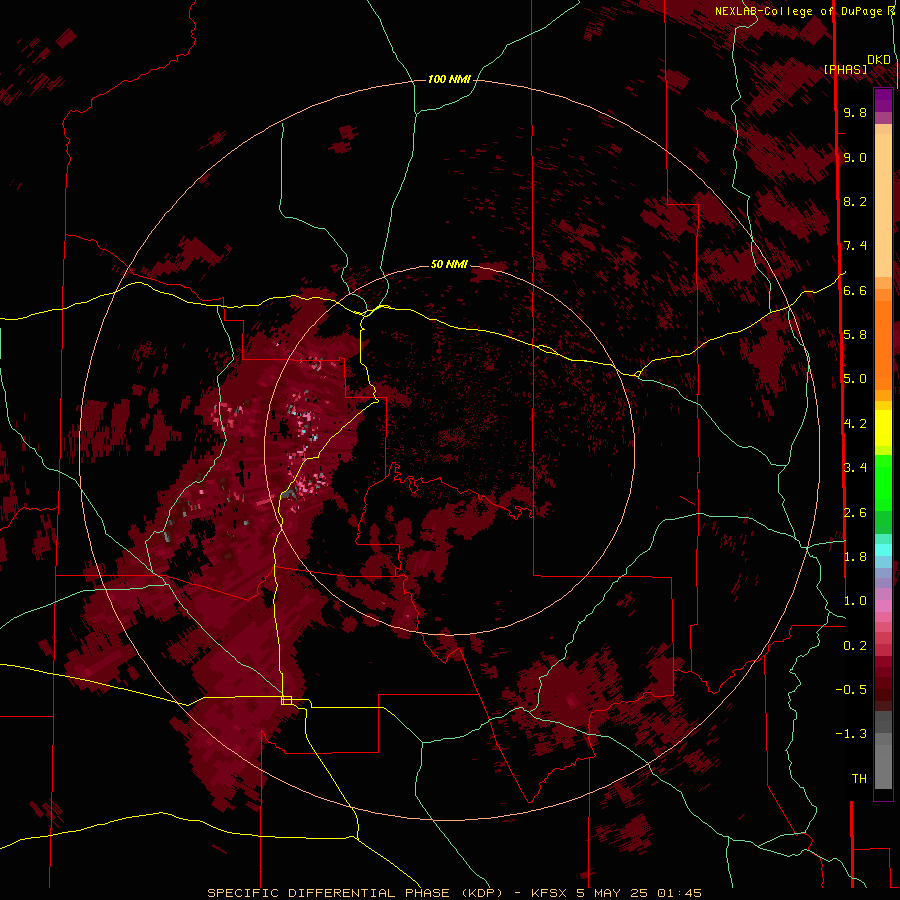Click the 9.0 value on the color scale
Screen dimensions: 900x900
pos(855,157)
